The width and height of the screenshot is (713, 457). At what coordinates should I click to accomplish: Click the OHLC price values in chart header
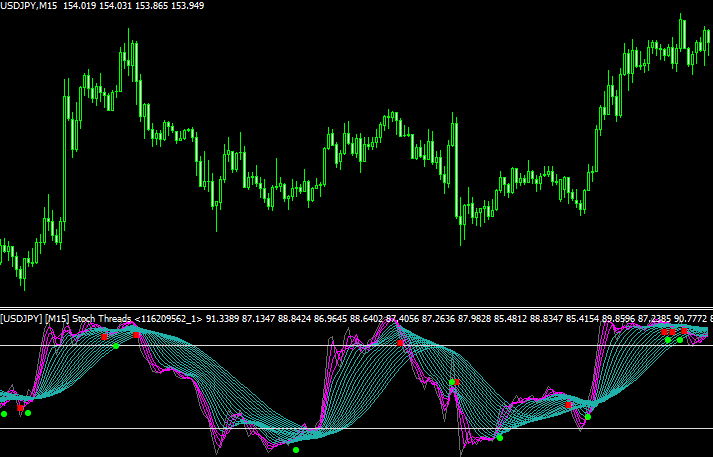pyautogui.click(x=132, y=7)
